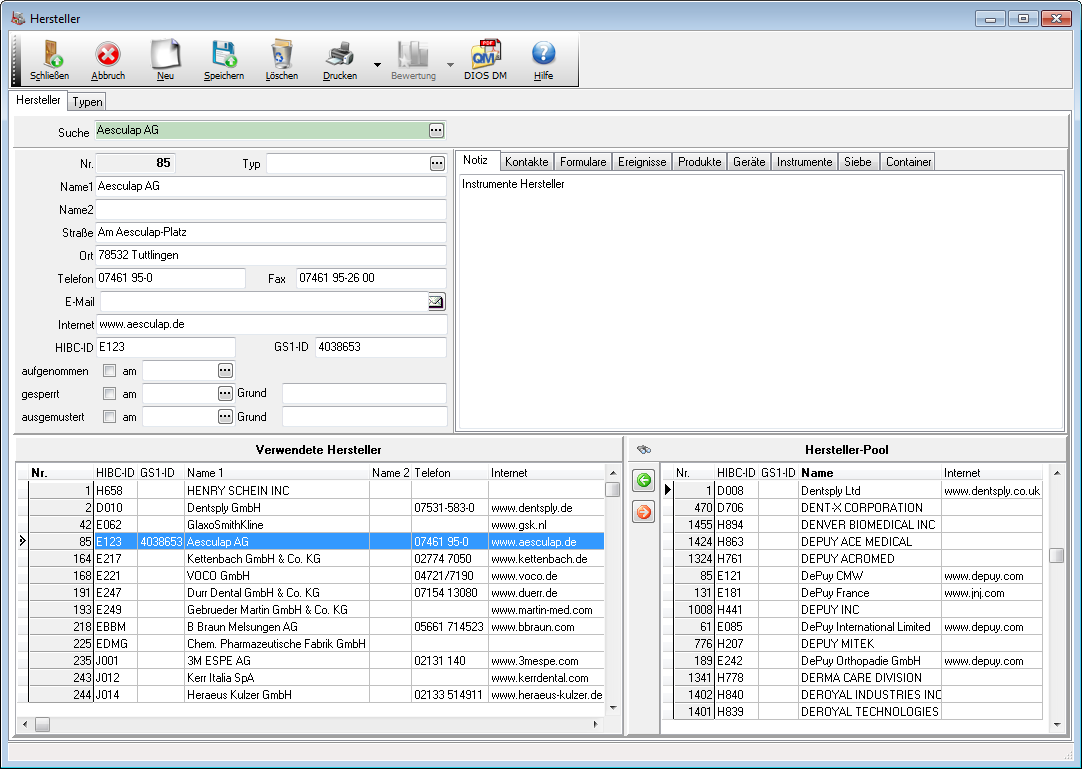The width and height of the screenshot is (1082, 769).
Task: Select GlaxoSmithKline row
Action: [x=316, y=525]
